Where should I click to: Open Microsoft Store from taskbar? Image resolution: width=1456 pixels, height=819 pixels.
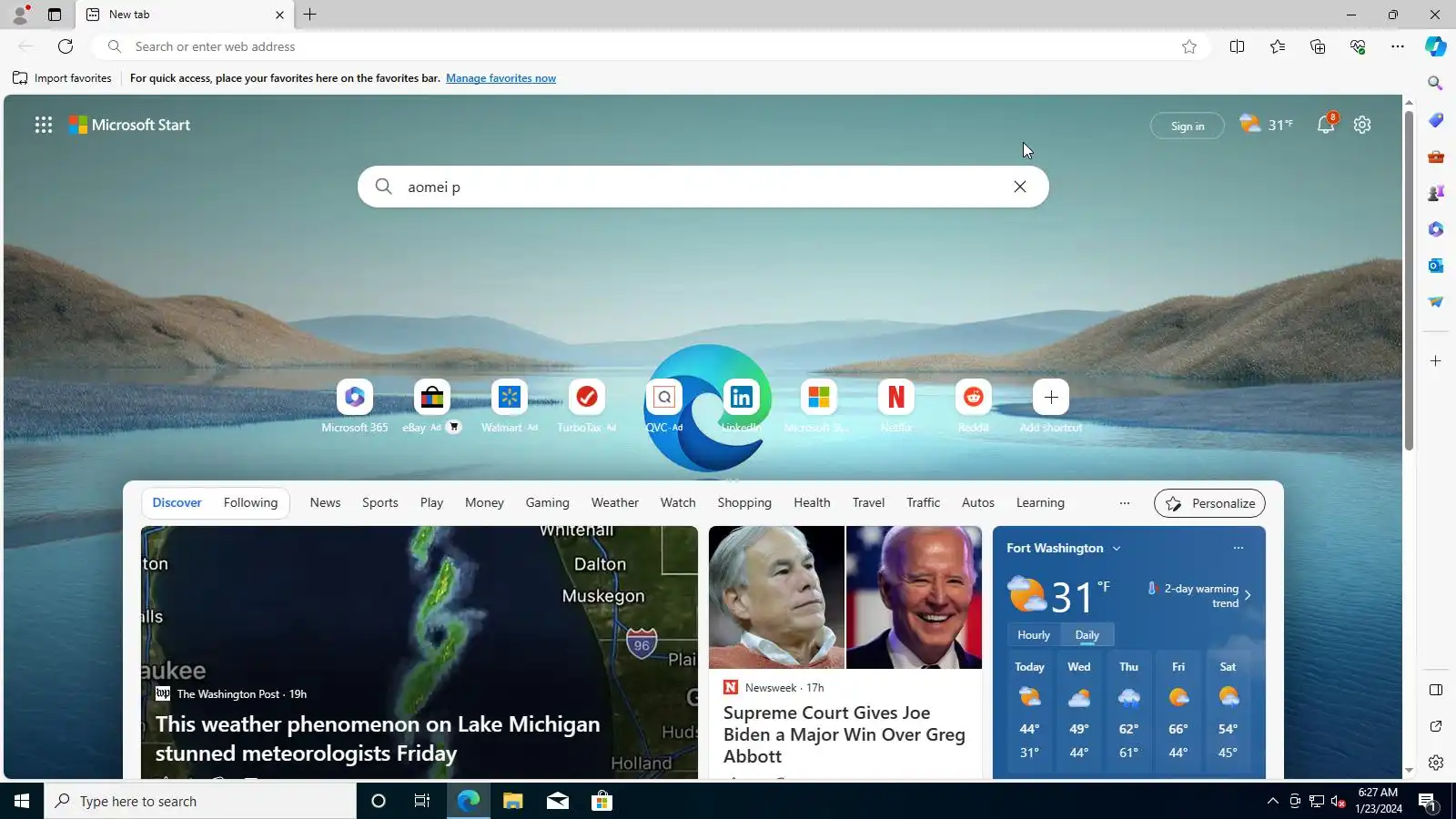[x=602, y=801]
